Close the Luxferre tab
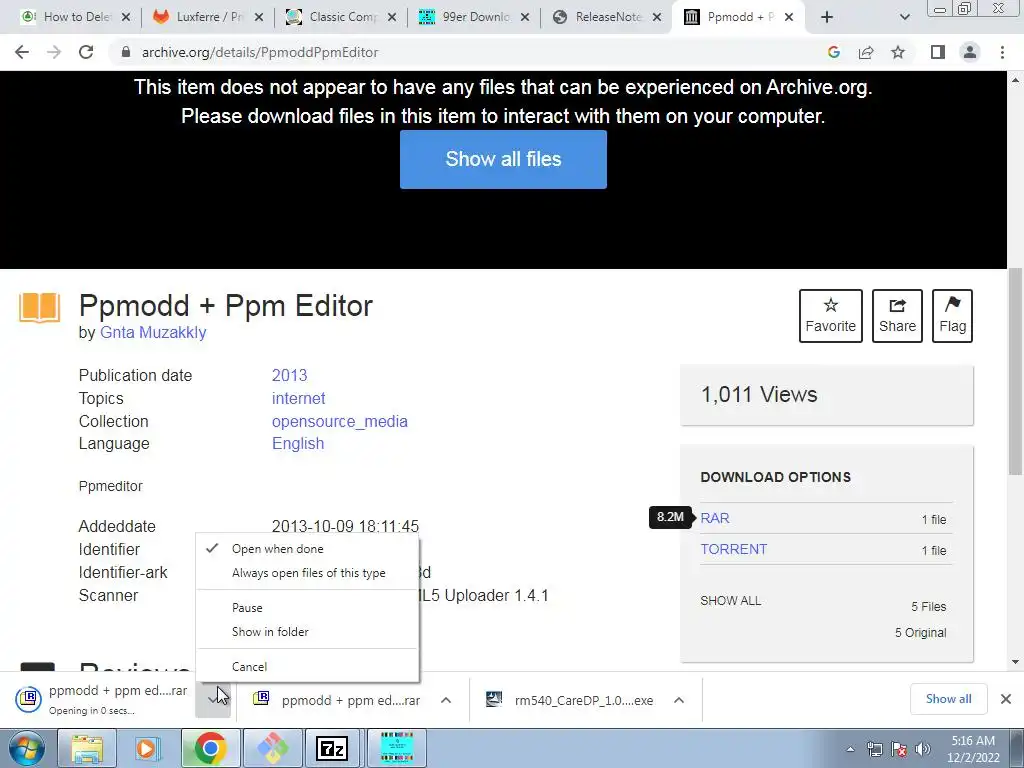 pyautogui.click(x=259, y=18)
